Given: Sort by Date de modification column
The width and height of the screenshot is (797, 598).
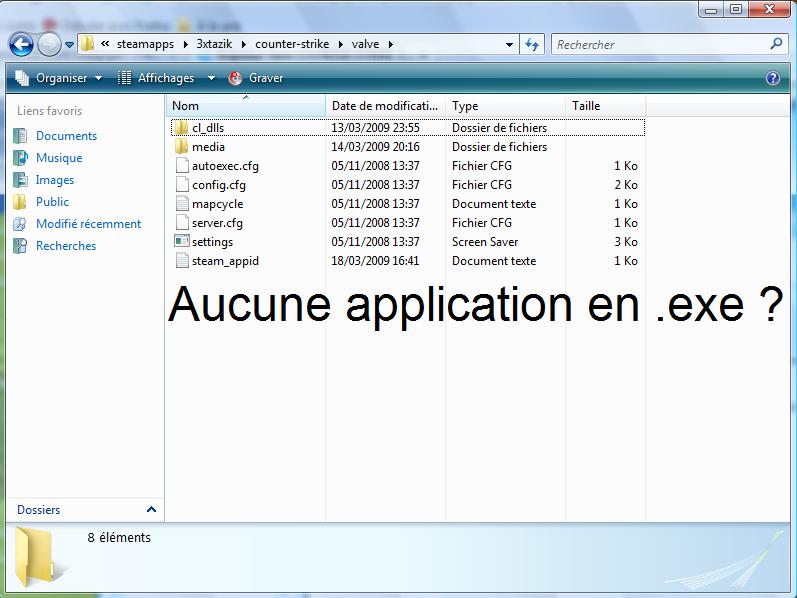Looking at the screenshot, I should (x=384, y=106).
